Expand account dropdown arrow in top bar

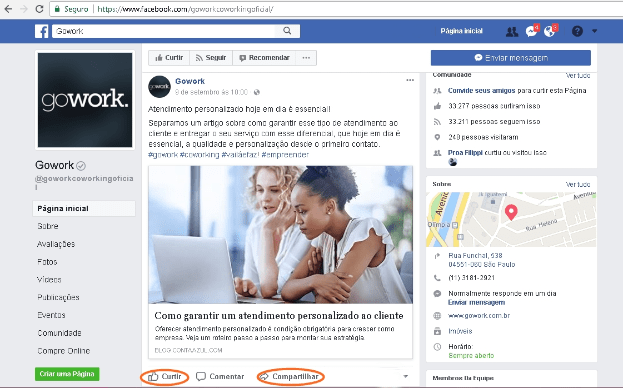594,31
